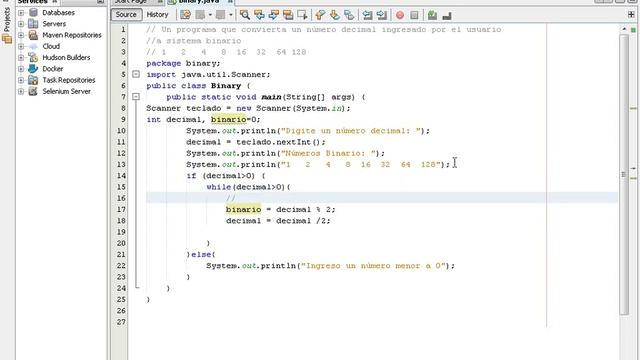640x360 pixels.
Task: Go to Next Bookmark icon
Action: [x=335, y=15]
